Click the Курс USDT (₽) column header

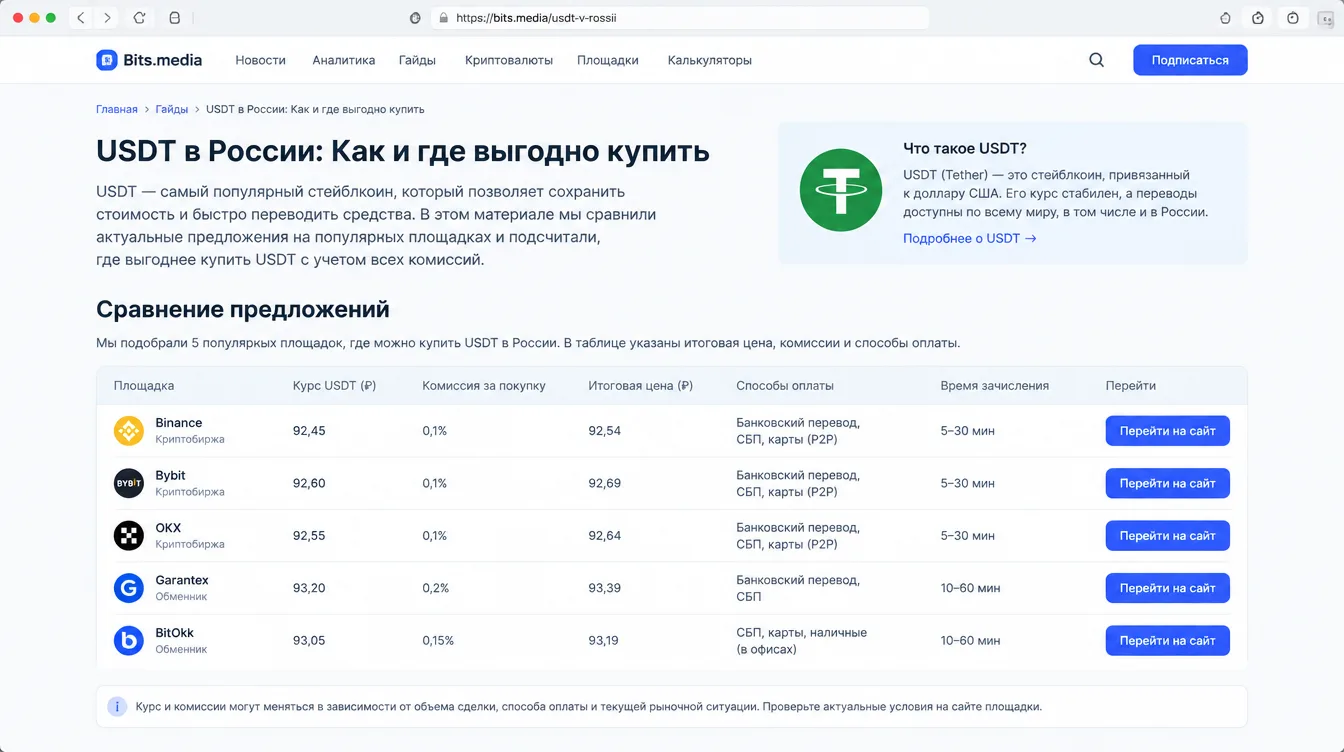[334, 385]
